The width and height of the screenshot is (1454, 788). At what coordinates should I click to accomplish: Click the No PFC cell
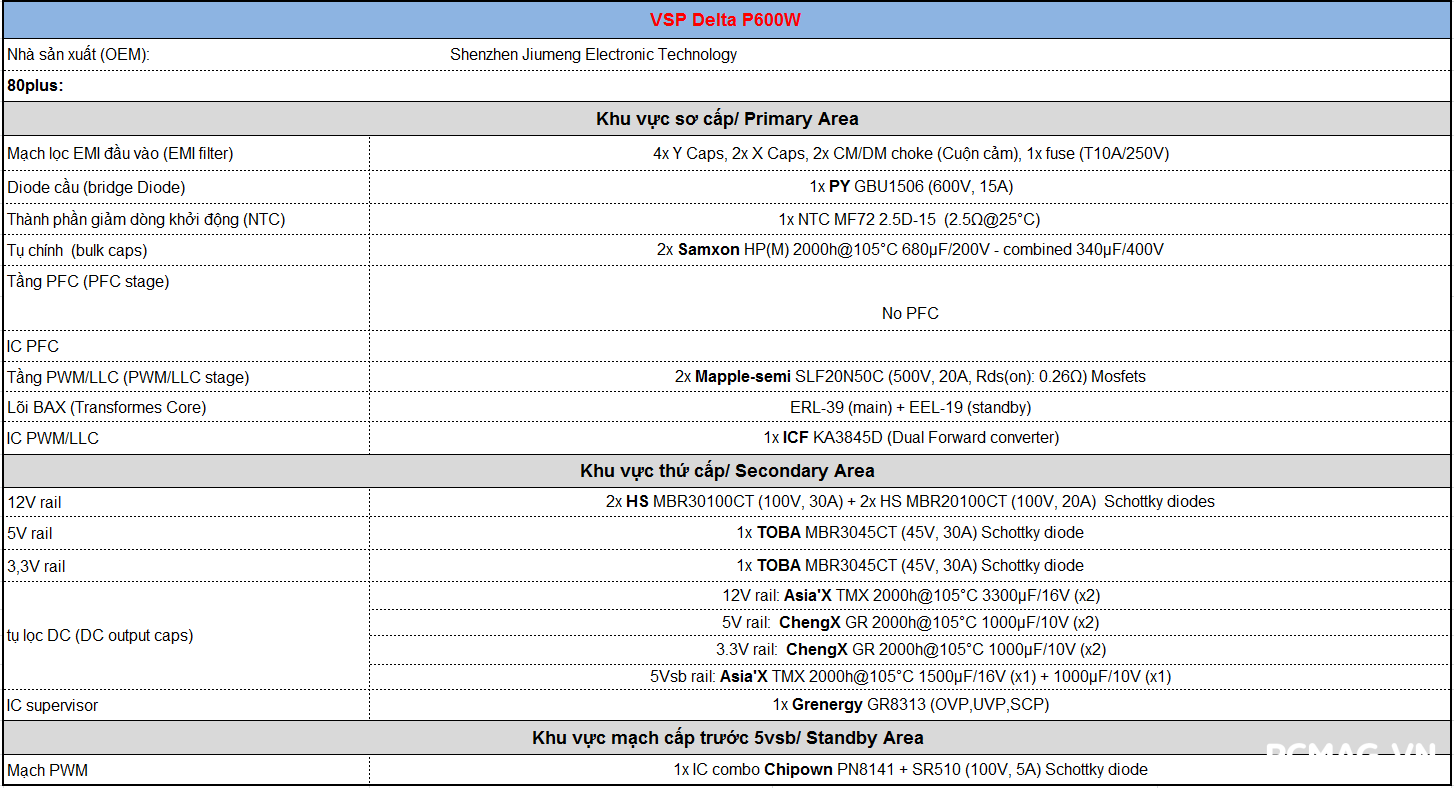[910, 313]
